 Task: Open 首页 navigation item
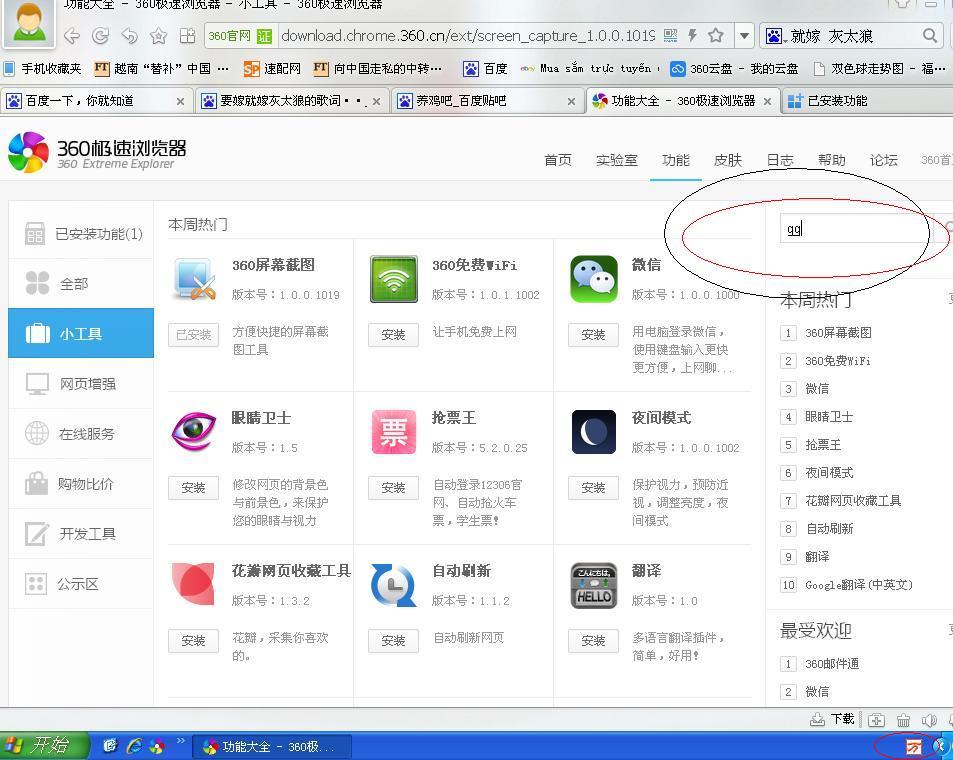[557, 160]
